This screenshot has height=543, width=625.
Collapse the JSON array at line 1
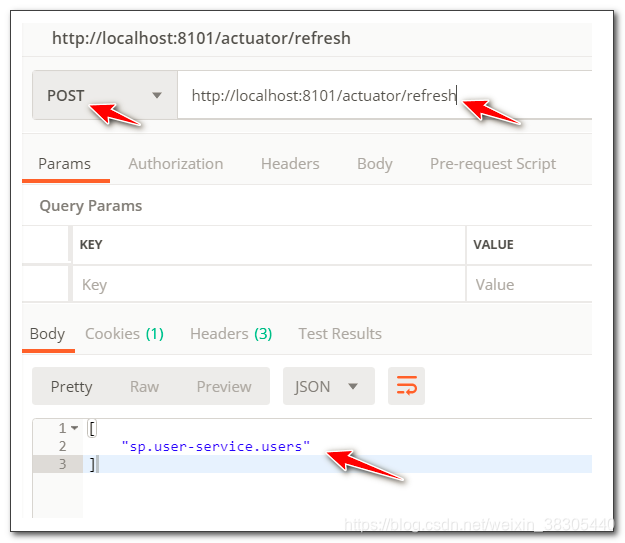pos(75,428)
